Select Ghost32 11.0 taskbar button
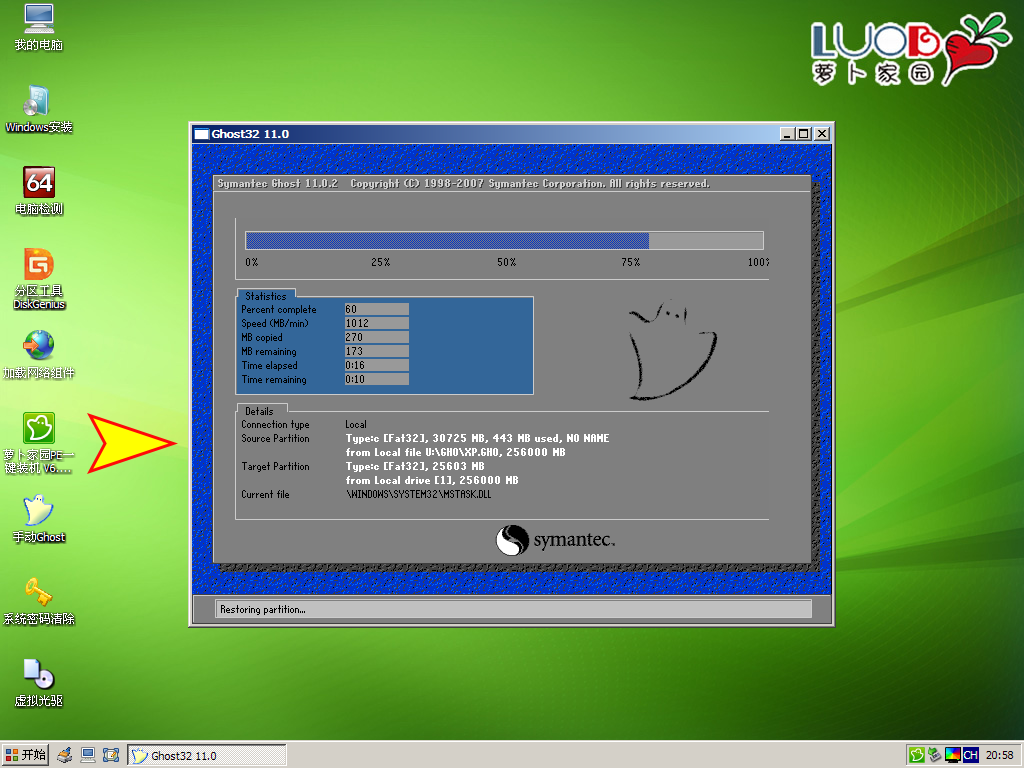This screenshot has width=1024, height=768. click(x=206, y=755)
